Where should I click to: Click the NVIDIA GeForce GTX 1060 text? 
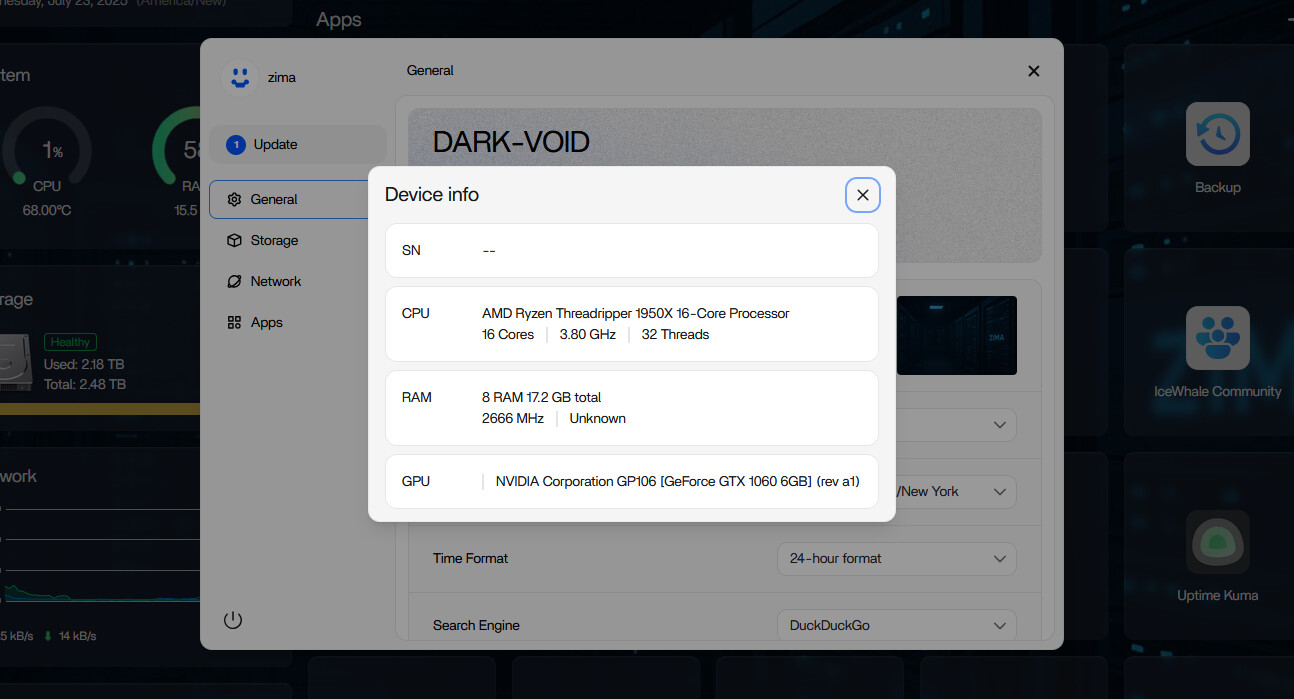tap(677, 481)
